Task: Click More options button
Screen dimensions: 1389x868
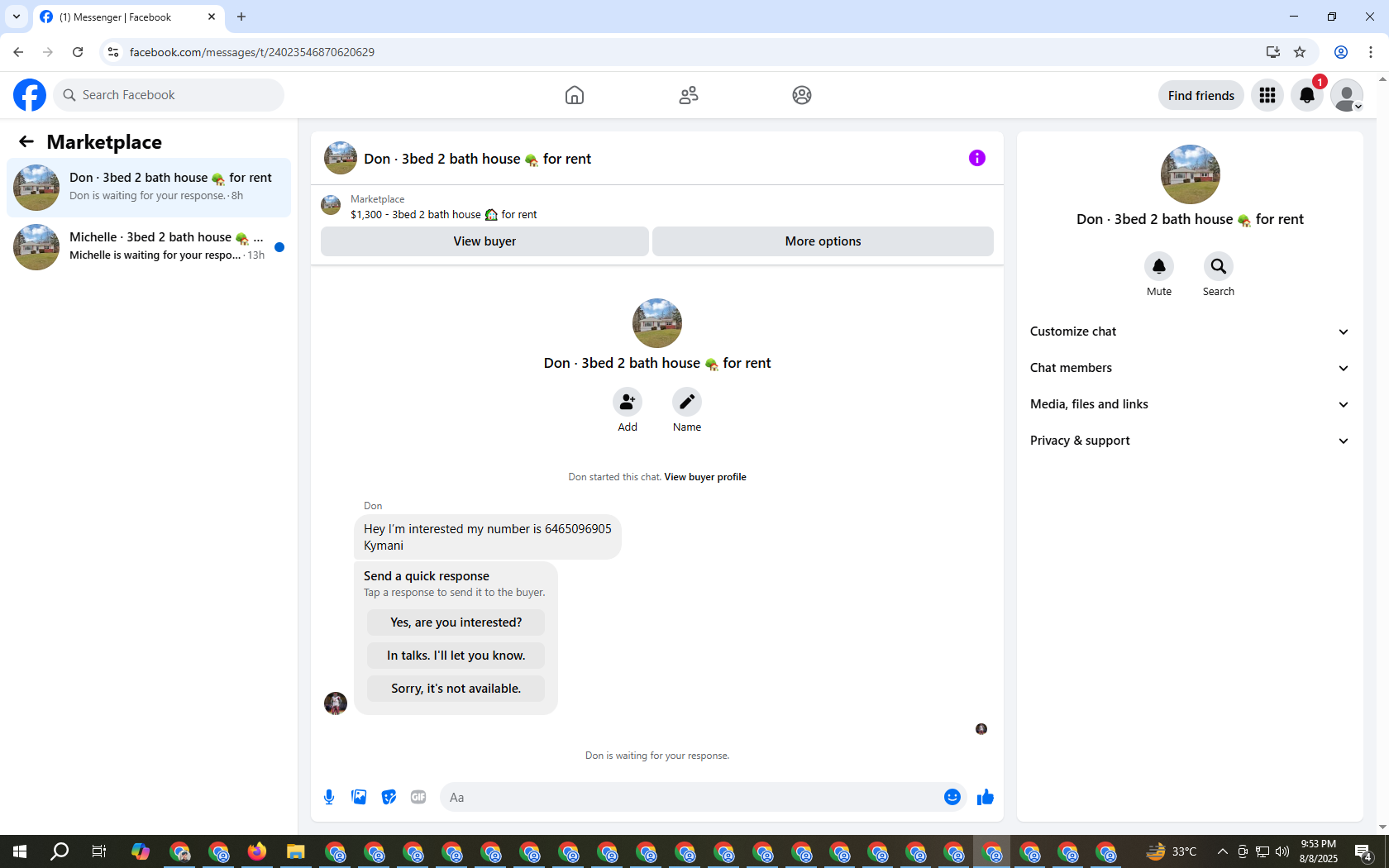Action: (x=823, y=241)
